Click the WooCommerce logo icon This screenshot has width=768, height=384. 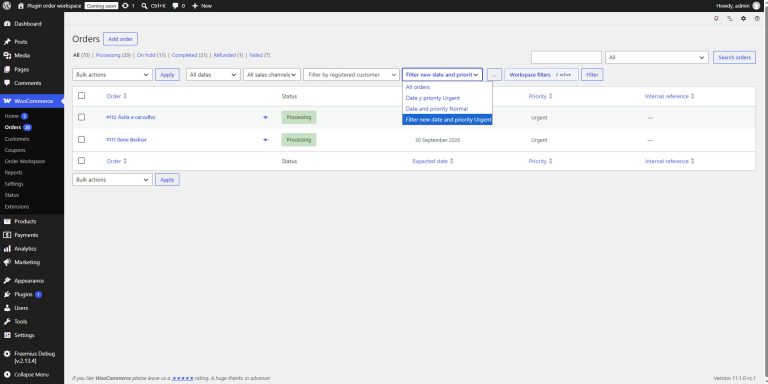coord(7,101)
